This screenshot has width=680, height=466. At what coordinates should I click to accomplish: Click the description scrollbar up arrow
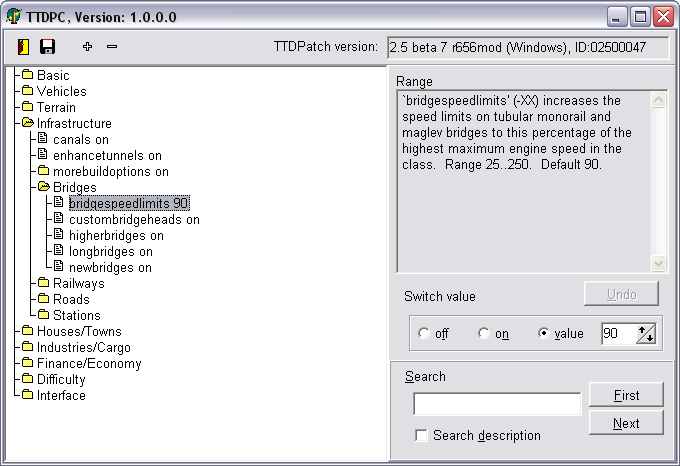click(658, 100)
